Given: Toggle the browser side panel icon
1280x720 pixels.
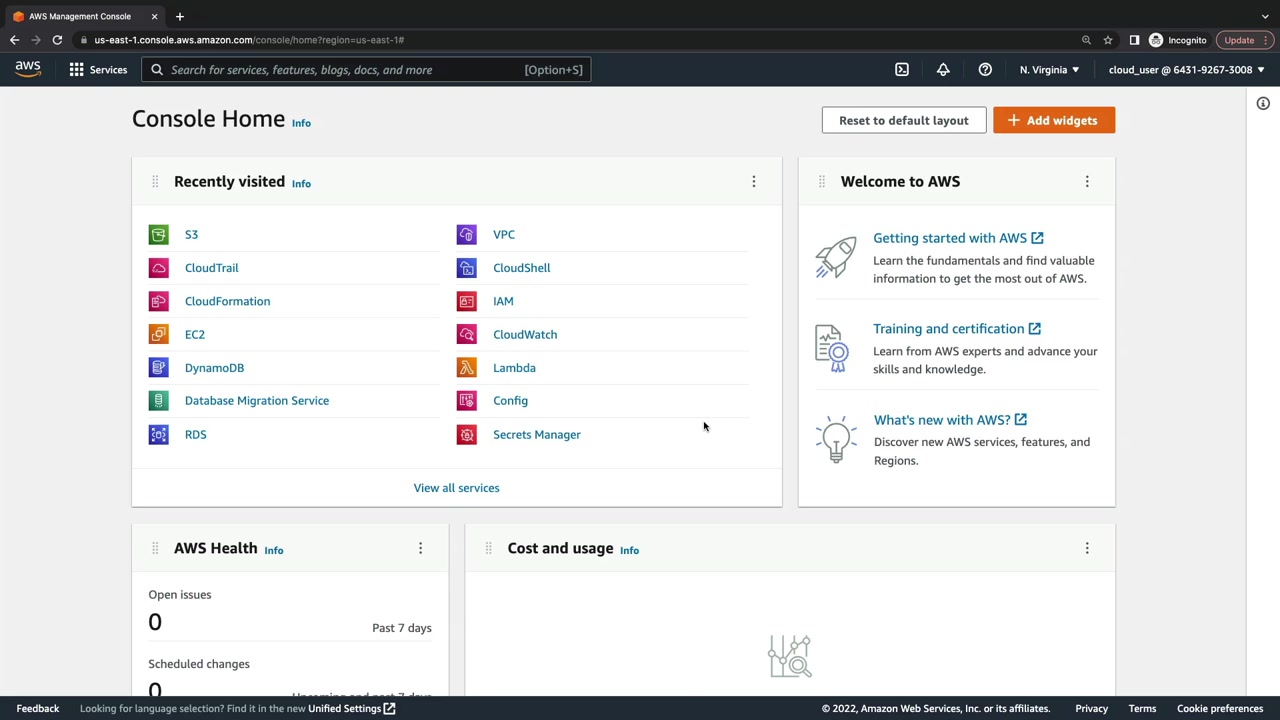Looking at the screenshot, I should pos(1134,40).
